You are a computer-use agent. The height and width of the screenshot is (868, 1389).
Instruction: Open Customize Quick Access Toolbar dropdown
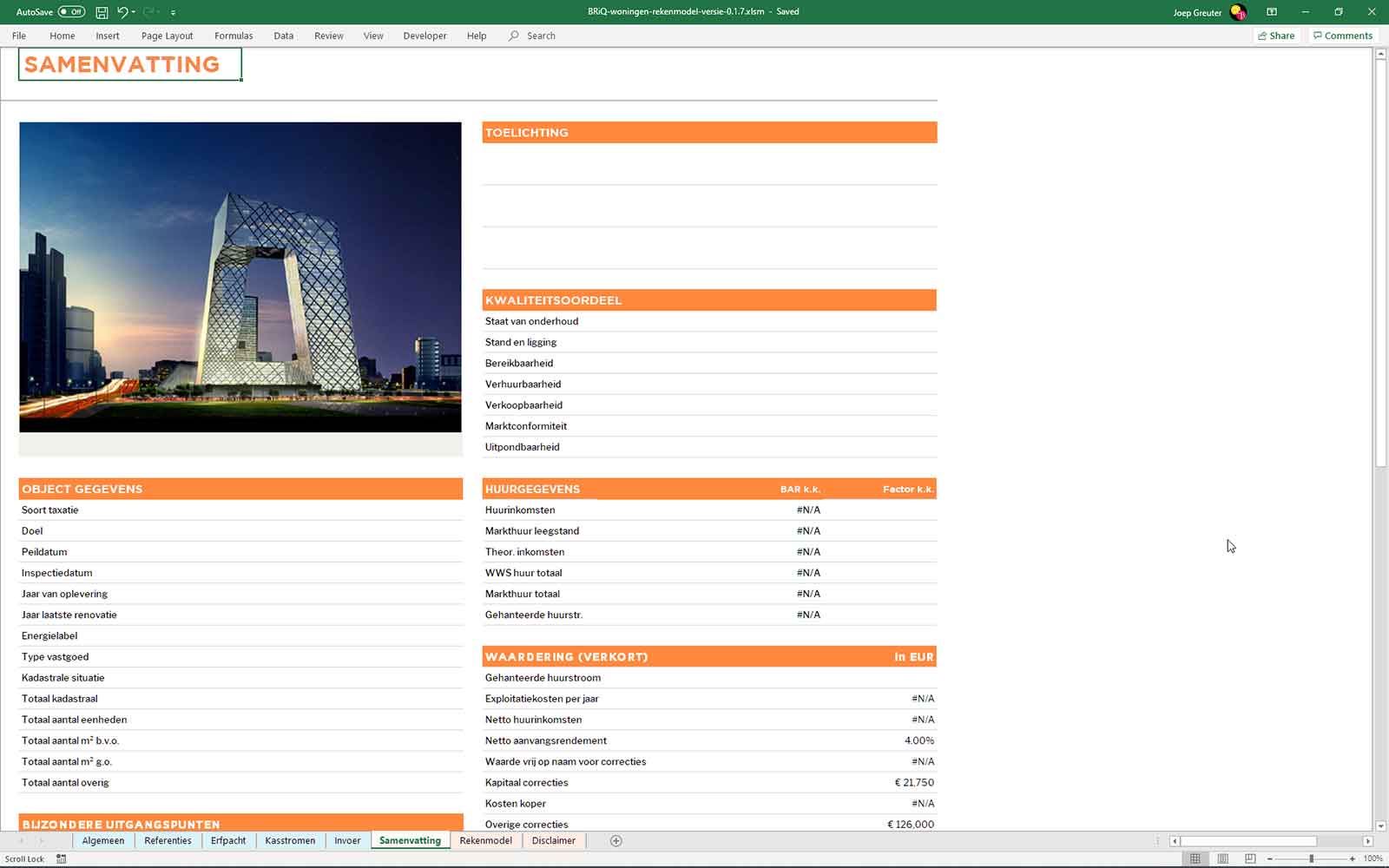click(x=173, y=12)
